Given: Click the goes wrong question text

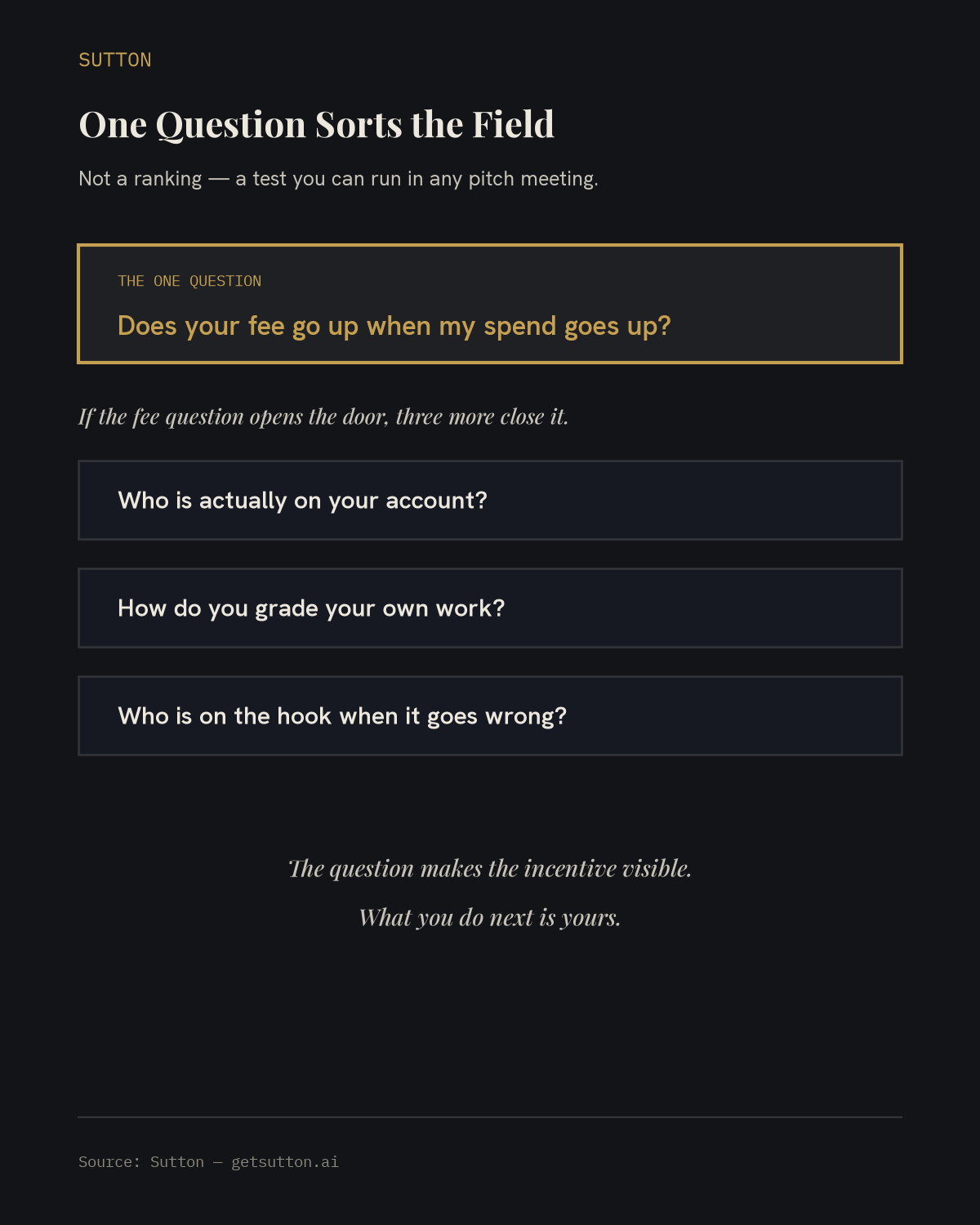Looking at the screenshot, I should point(342,716).
